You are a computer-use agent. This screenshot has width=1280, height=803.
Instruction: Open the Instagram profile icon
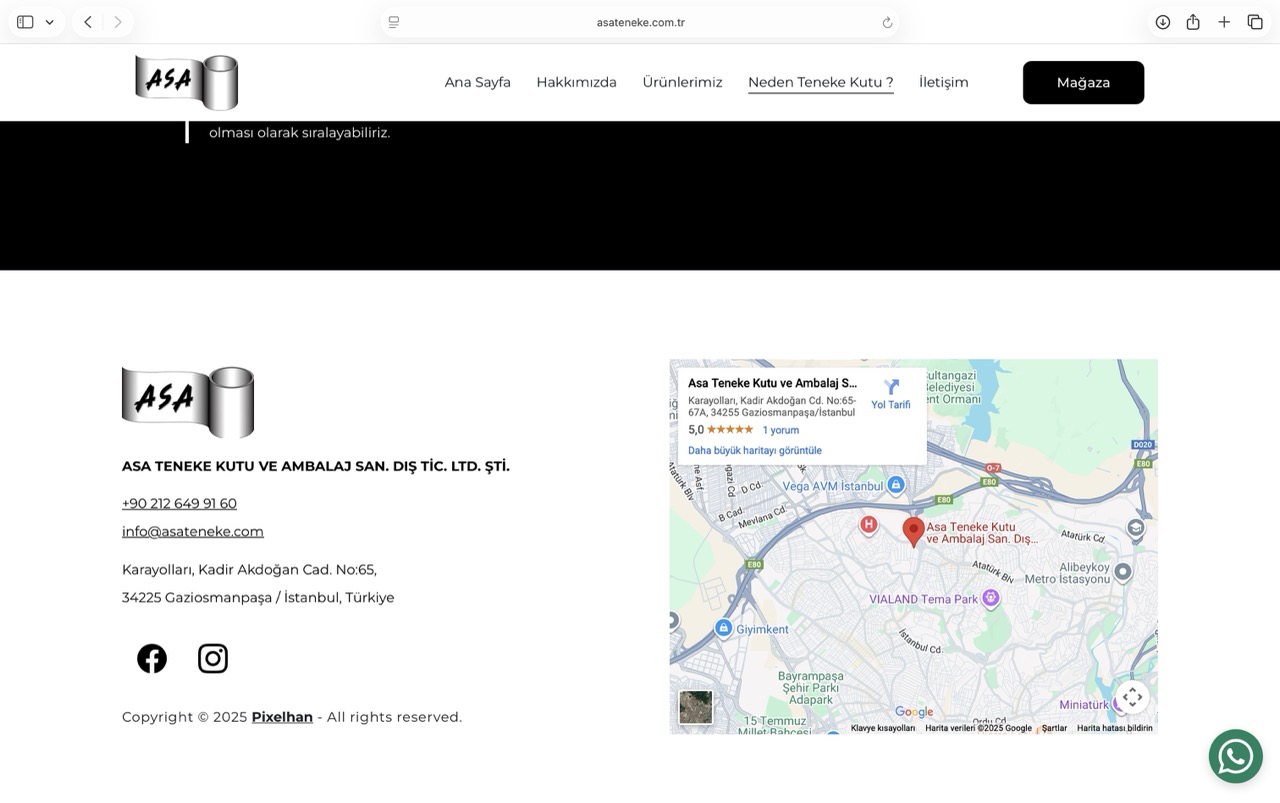coord(213,658)
